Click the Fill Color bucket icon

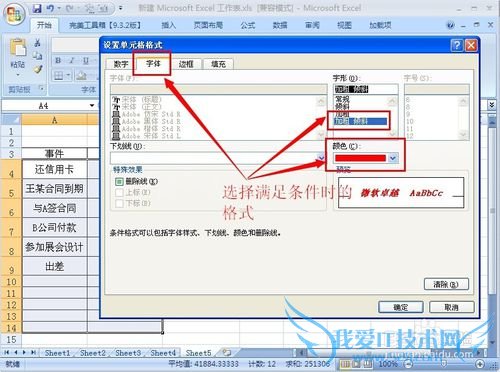(x=81, y=76)
